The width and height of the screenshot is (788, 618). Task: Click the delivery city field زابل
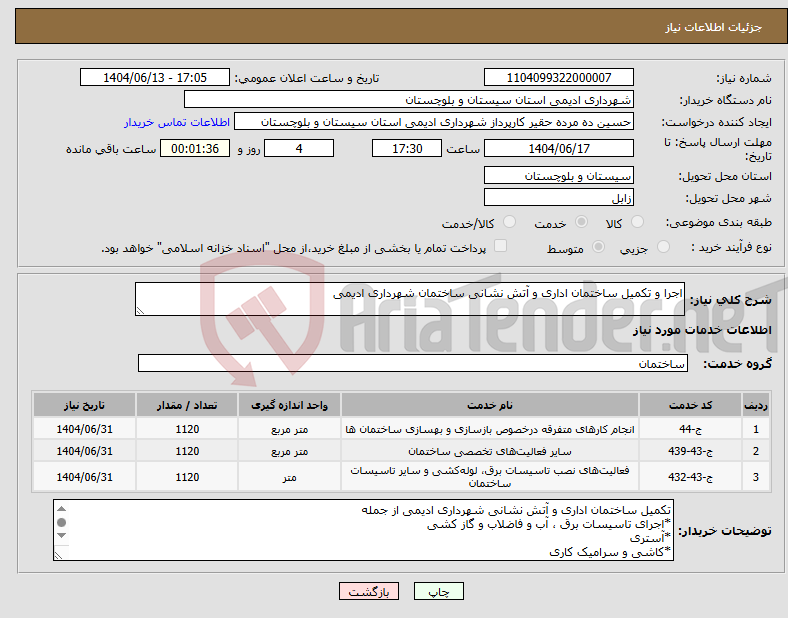click(x=558, y=197)
